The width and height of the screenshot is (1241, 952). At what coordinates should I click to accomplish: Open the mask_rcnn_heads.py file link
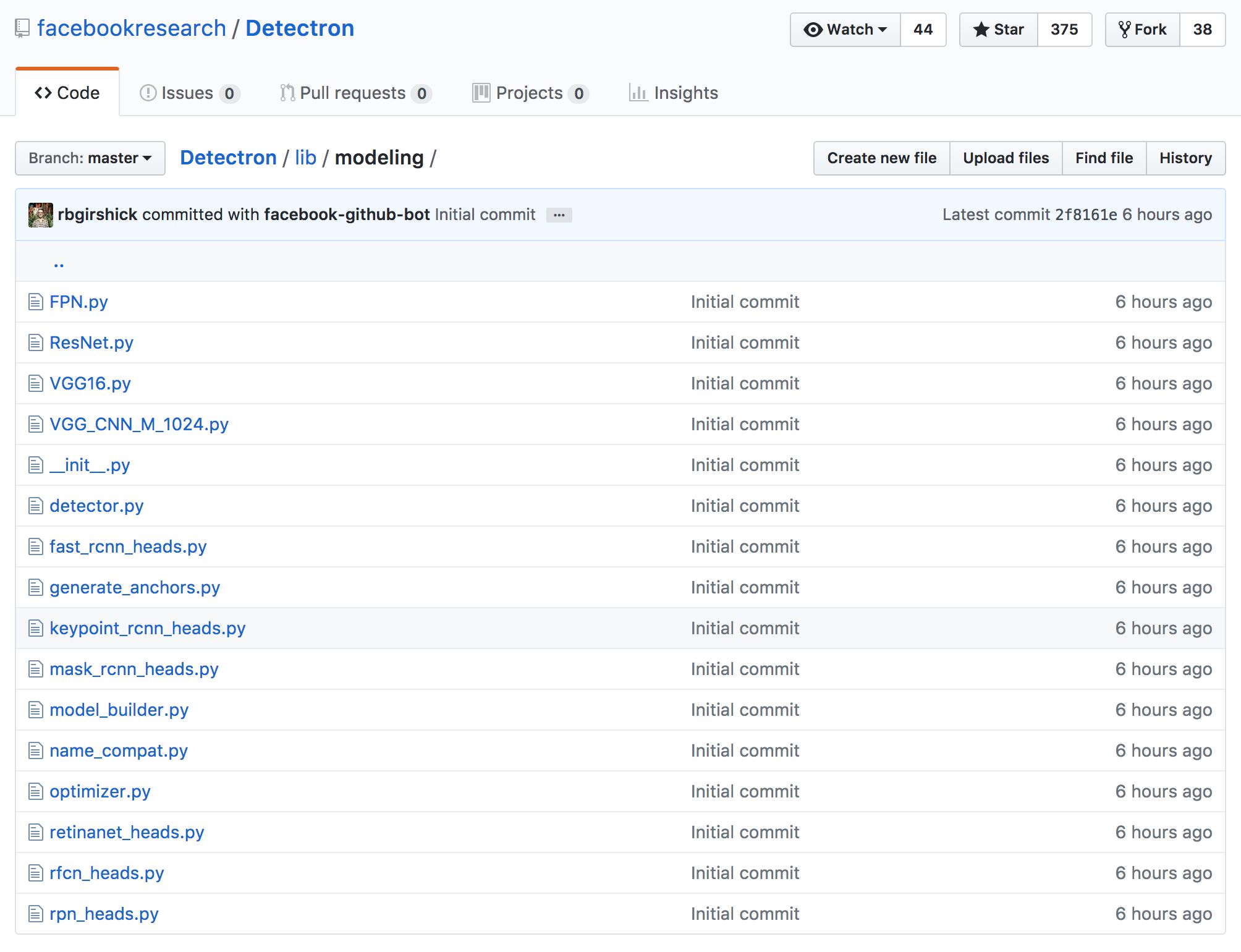pos(134,669)
